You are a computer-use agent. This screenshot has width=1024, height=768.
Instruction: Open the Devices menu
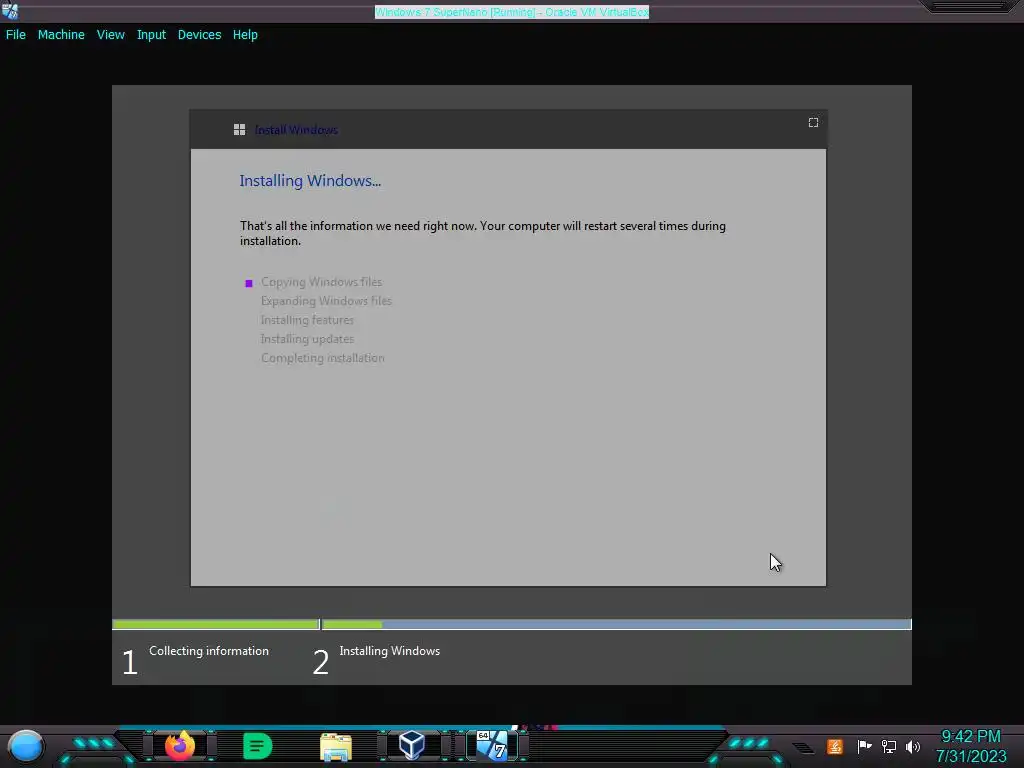[x=199, y=35]
